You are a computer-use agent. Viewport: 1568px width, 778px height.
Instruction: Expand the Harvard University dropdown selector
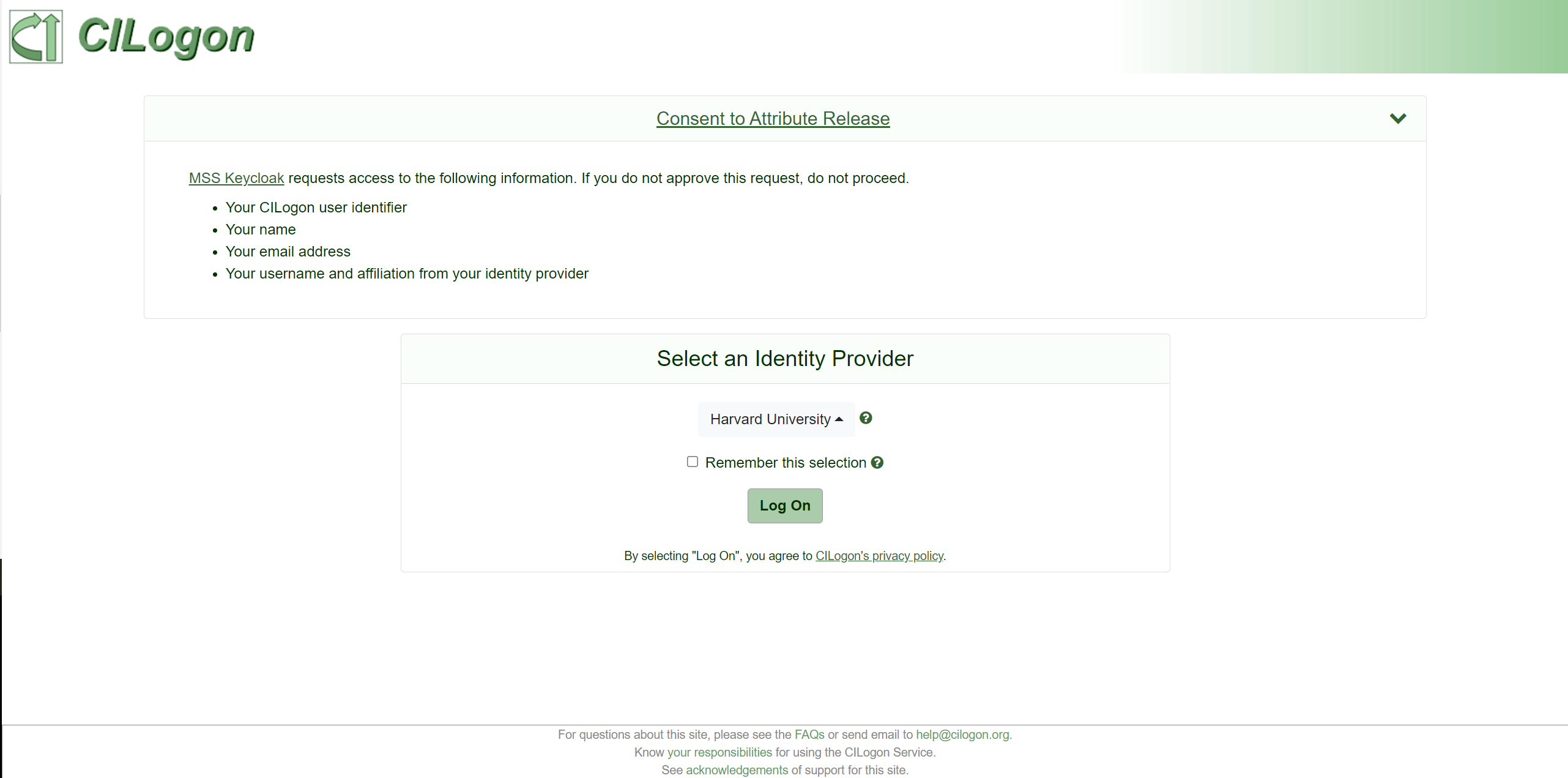click(775, 419)
